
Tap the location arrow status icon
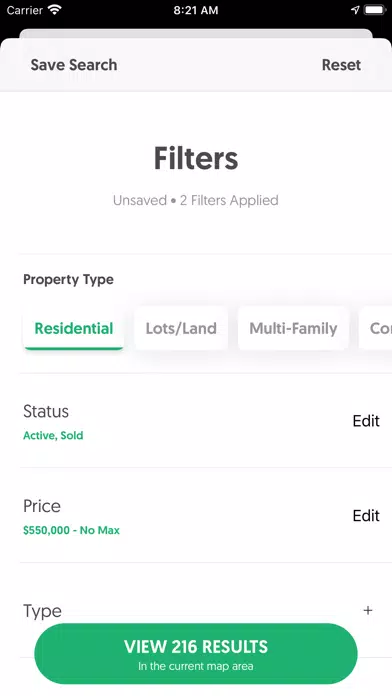tap(355, 10)
